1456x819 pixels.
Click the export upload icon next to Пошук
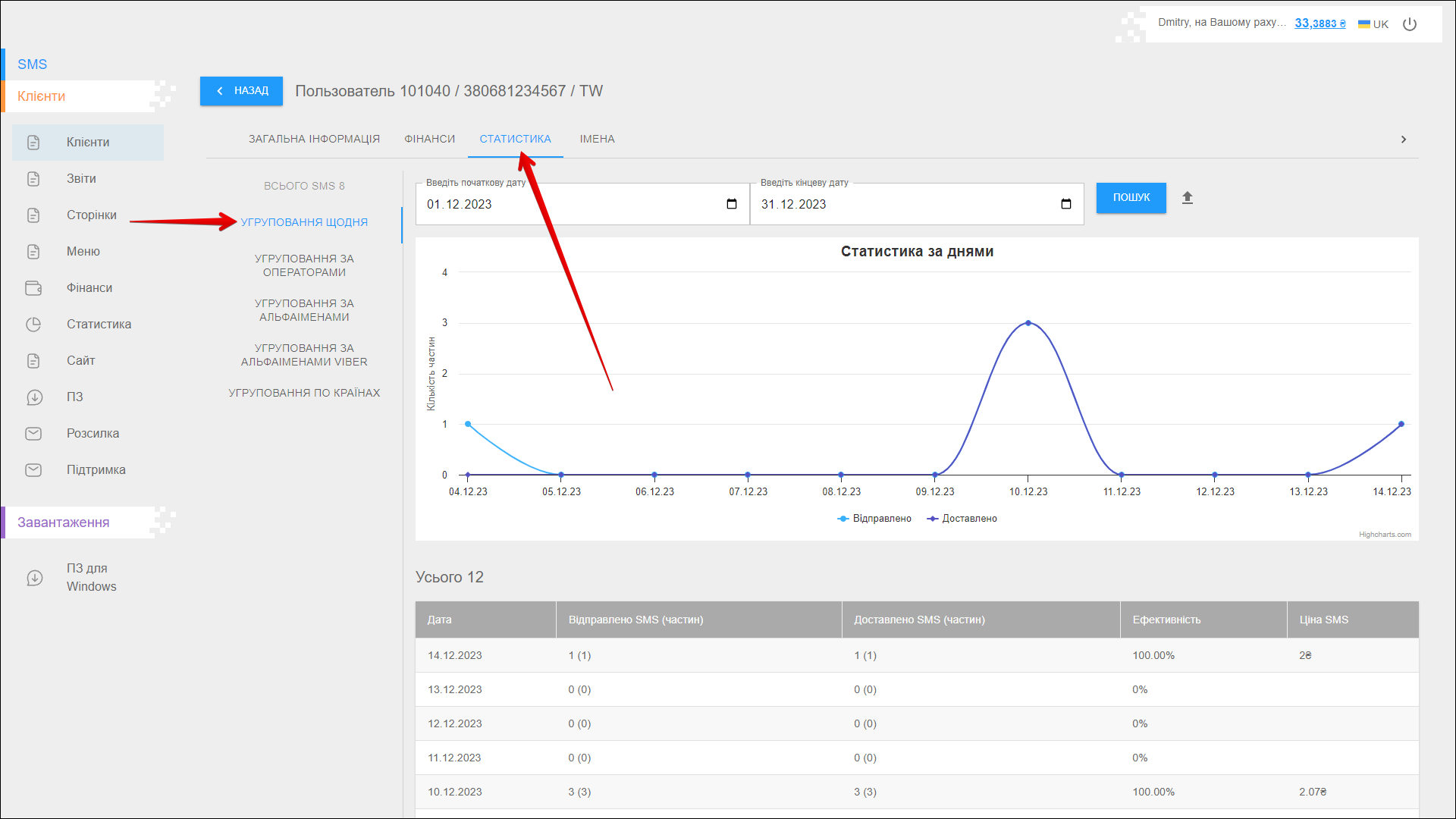coord(1188,198)
